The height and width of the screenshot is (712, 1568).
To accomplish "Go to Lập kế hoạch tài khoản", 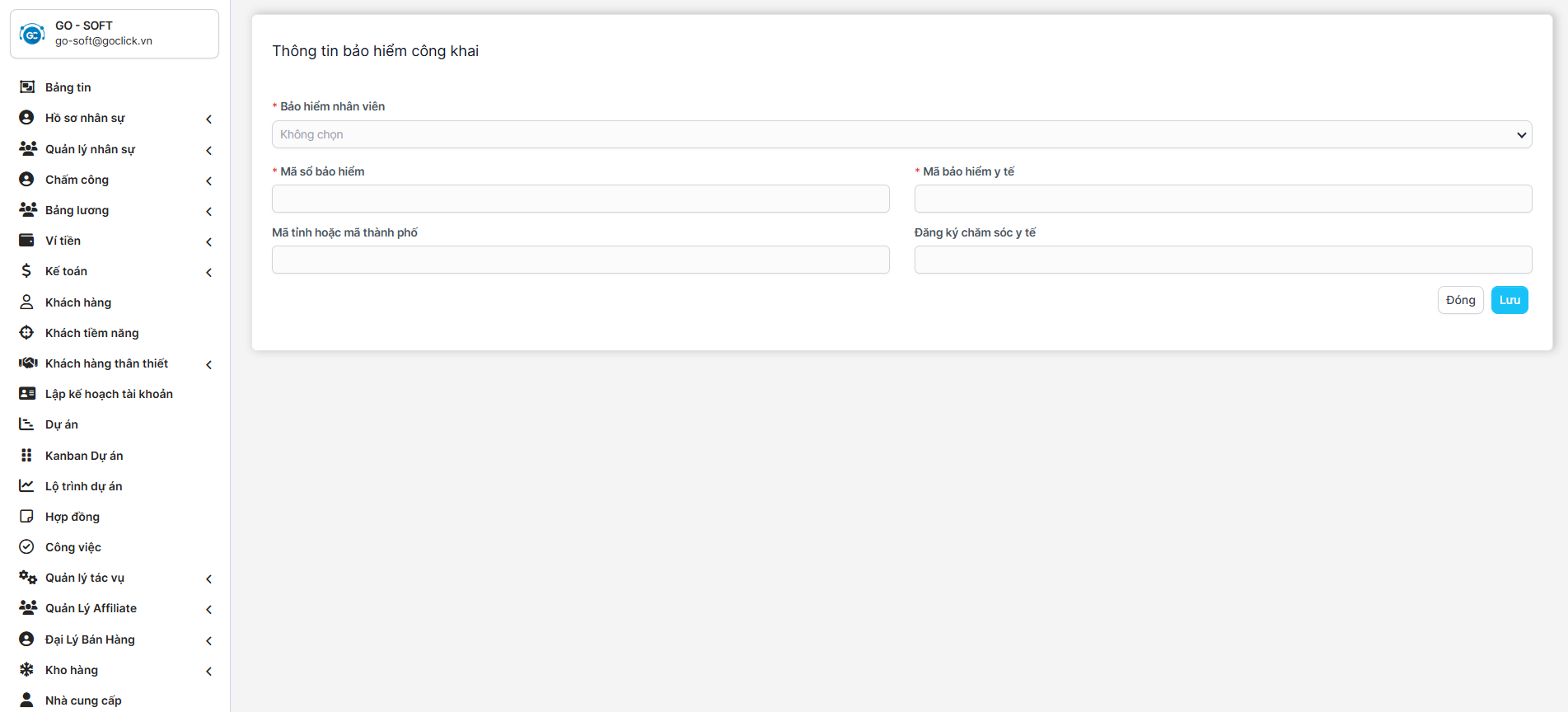I will pos(109,394).
